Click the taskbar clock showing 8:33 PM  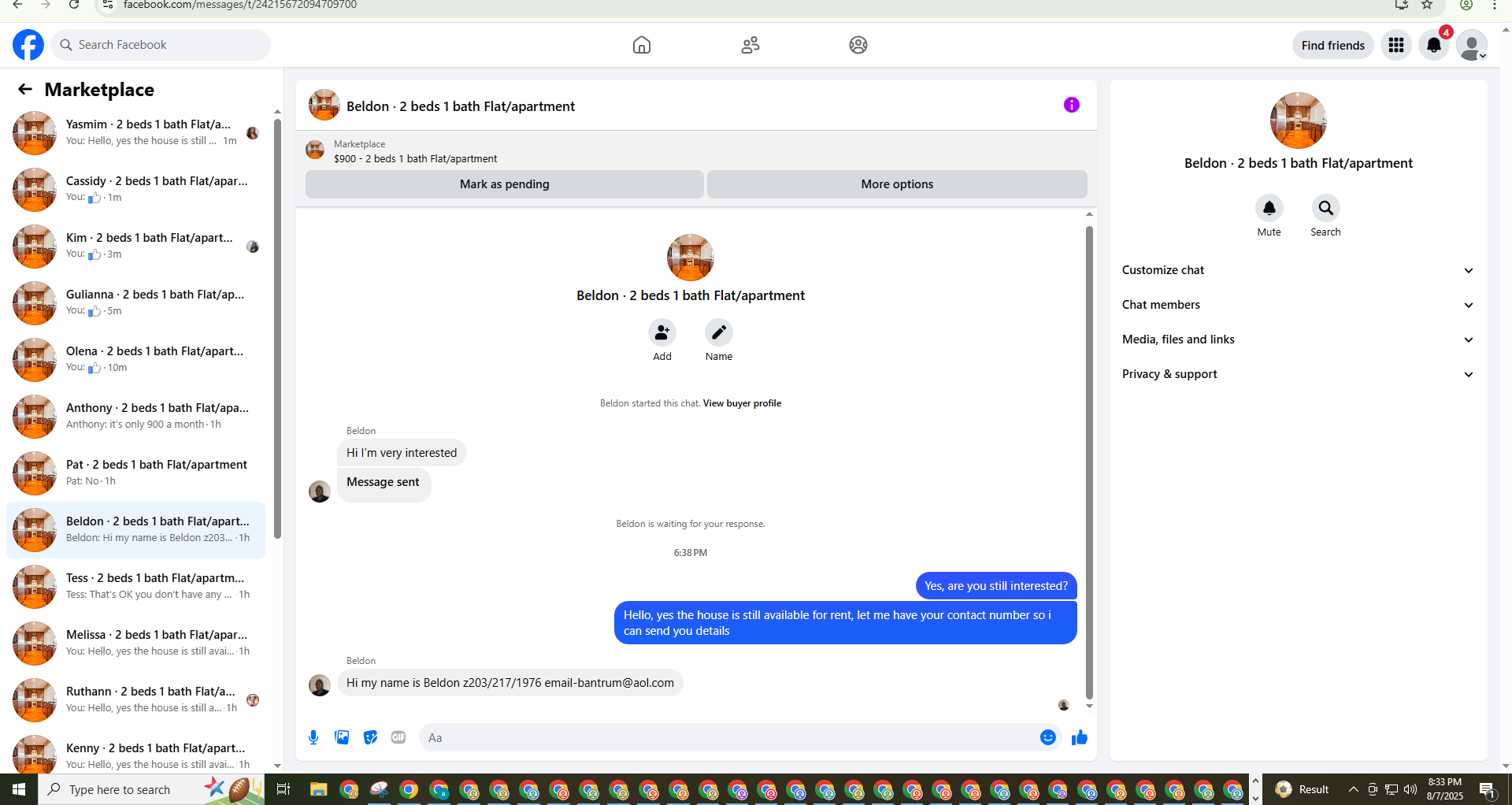pyautogui.click(x=1445, y=789)
